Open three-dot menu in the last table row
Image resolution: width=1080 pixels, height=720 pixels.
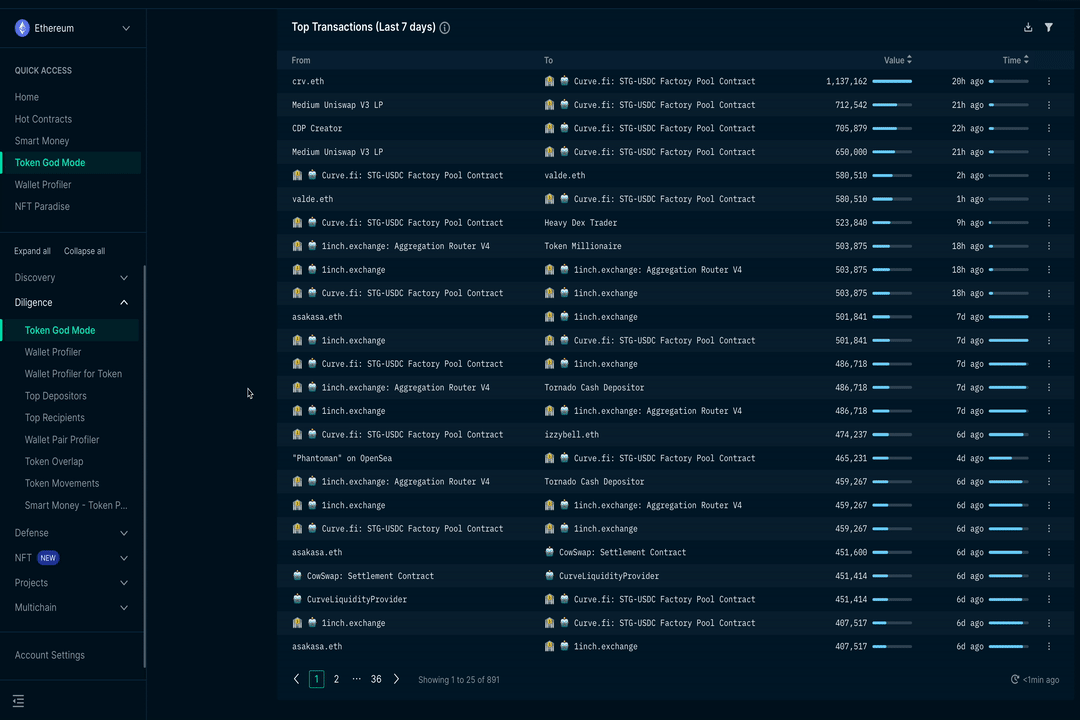click(x=1049, y=646)
